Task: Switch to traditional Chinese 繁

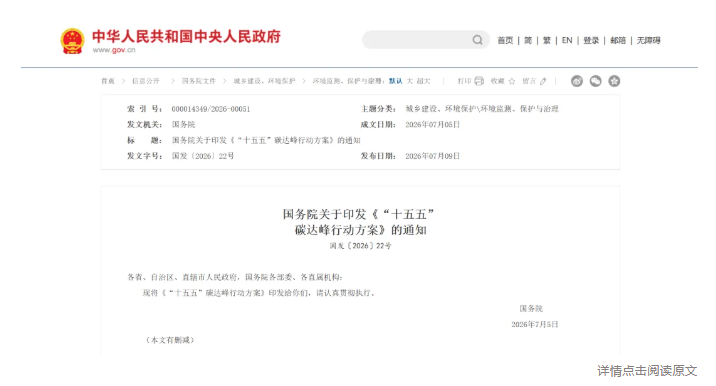Action: coord(547,40)
